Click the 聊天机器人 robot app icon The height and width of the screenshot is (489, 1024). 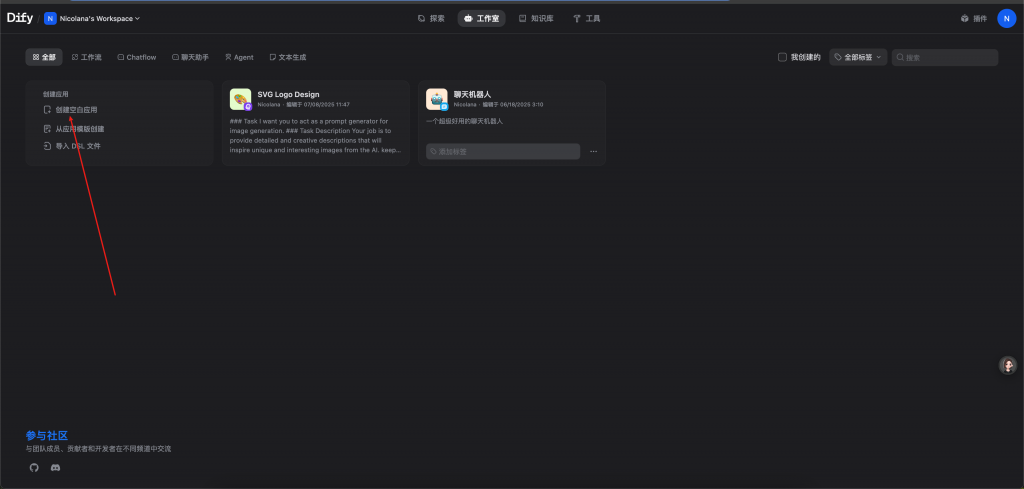click(x=436, y=99)
